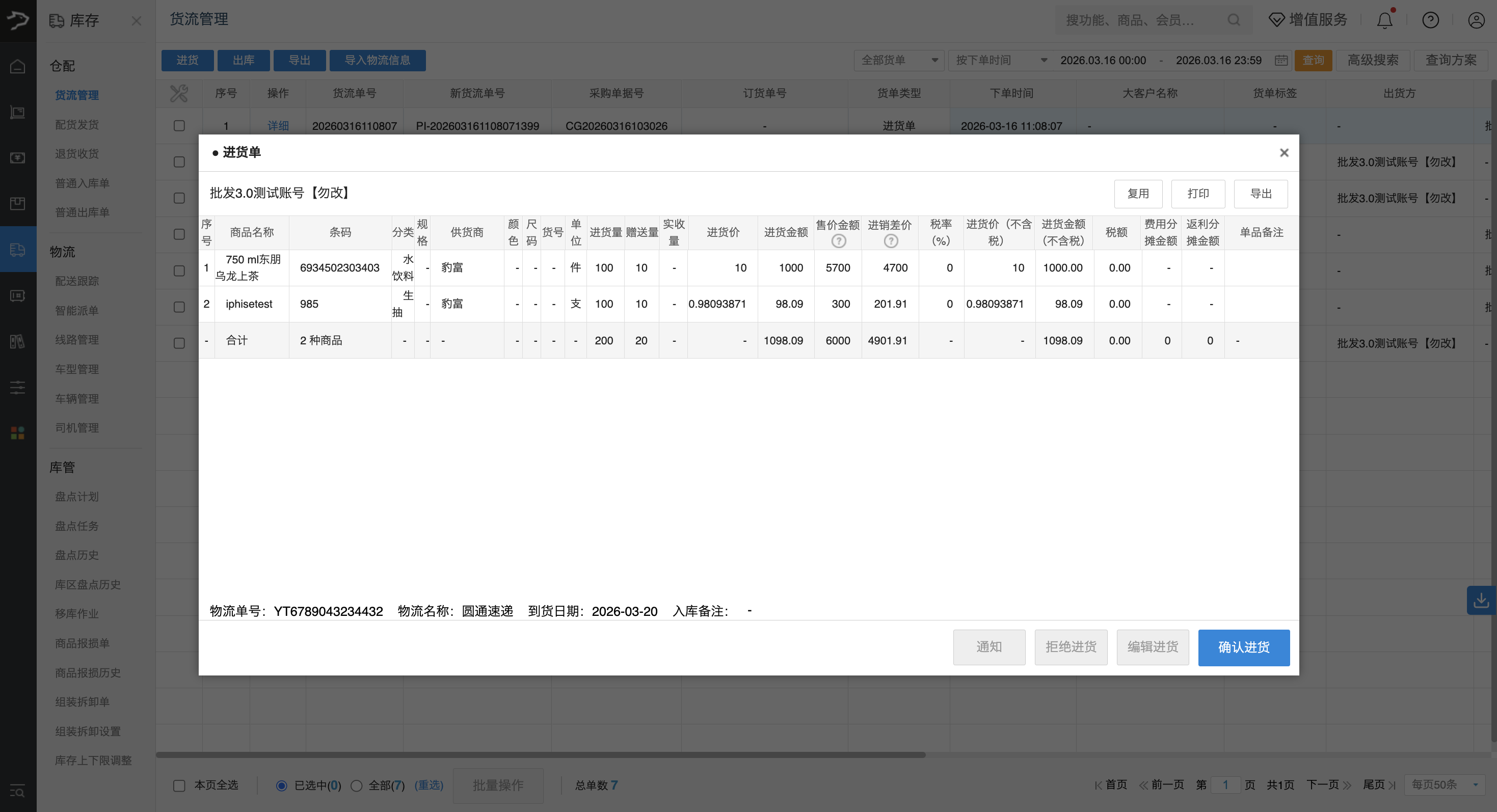This screenshot has width=1497, height=812.
Task: Open 配货发货 in the sidebar menu
Action: point(77,125)
